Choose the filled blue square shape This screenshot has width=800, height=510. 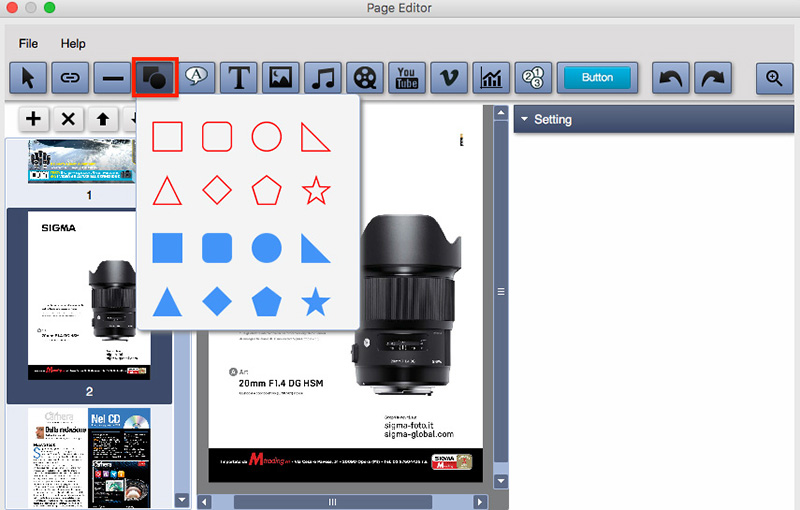167,248
